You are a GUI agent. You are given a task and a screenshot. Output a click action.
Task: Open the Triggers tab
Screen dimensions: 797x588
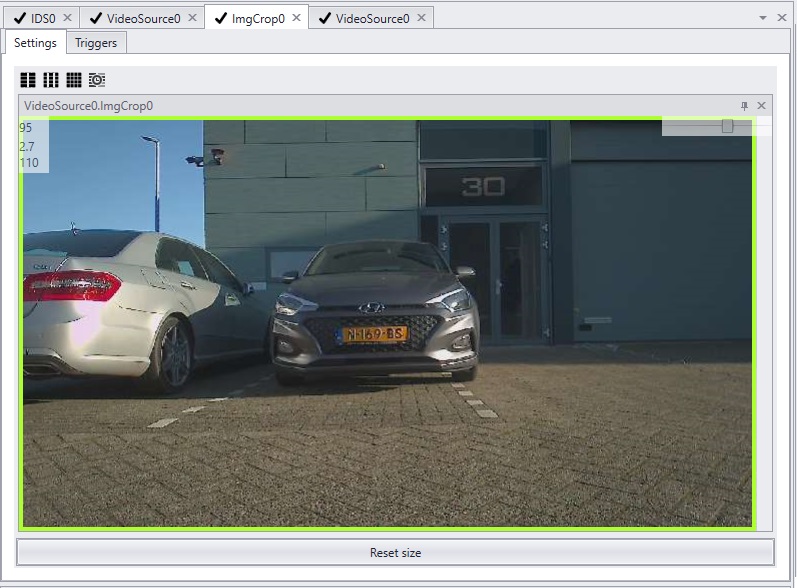[96, 43]
